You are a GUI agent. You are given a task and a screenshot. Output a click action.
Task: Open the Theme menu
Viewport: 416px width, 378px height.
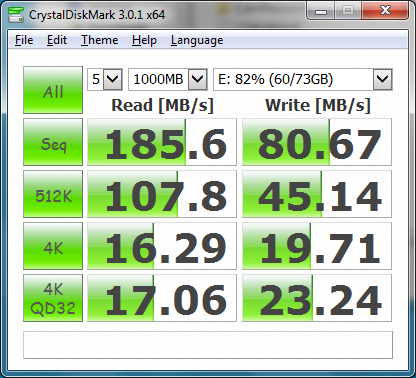tap(99, 40)
